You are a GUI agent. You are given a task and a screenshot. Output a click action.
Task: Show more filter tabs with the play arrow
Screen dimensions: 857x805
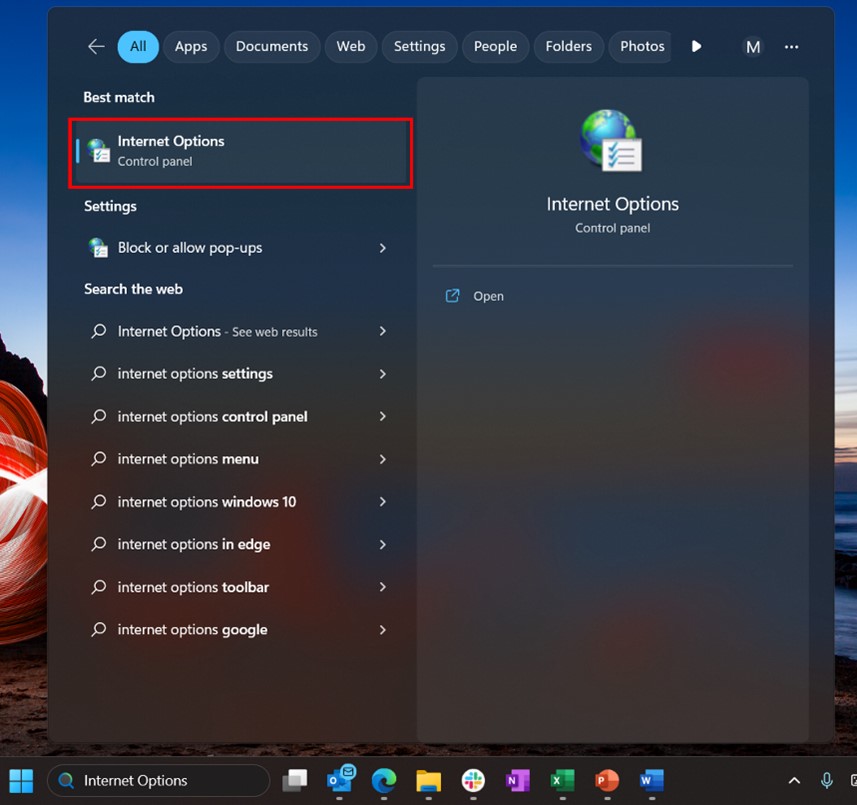click(x=697, y=47)
